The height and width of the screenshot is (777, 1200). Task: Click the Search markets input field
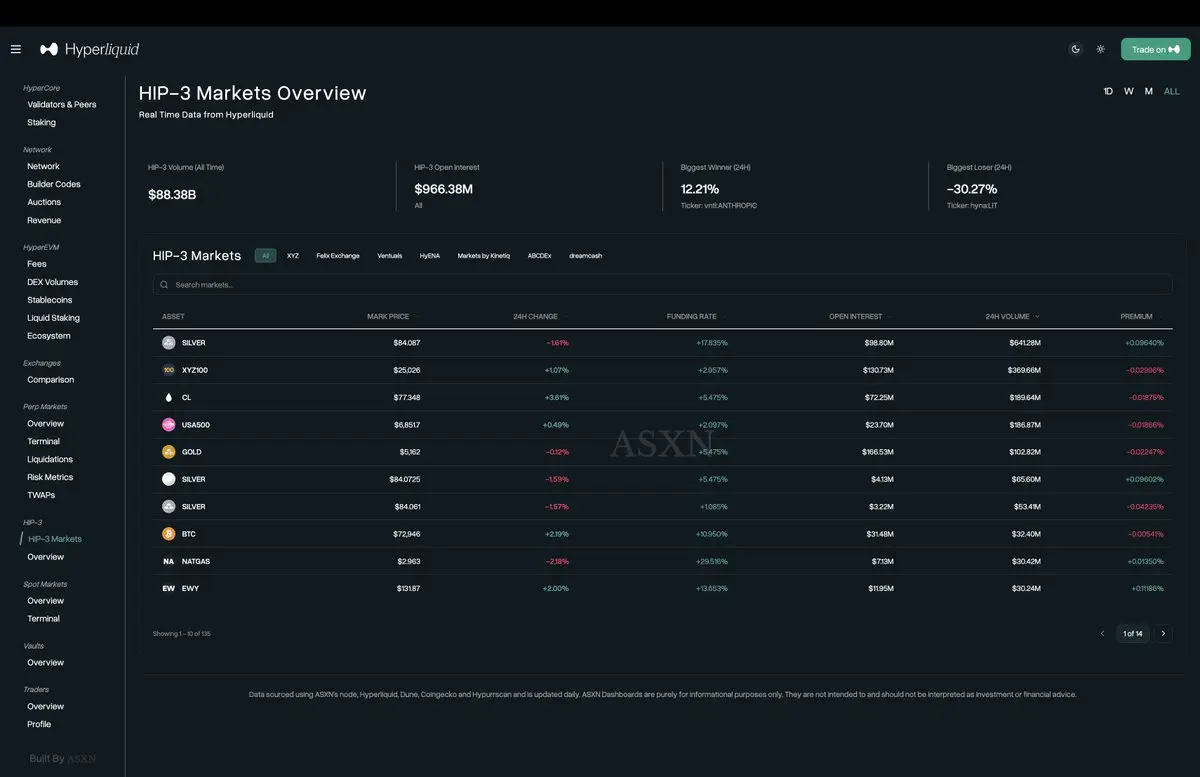coord(662,285)
